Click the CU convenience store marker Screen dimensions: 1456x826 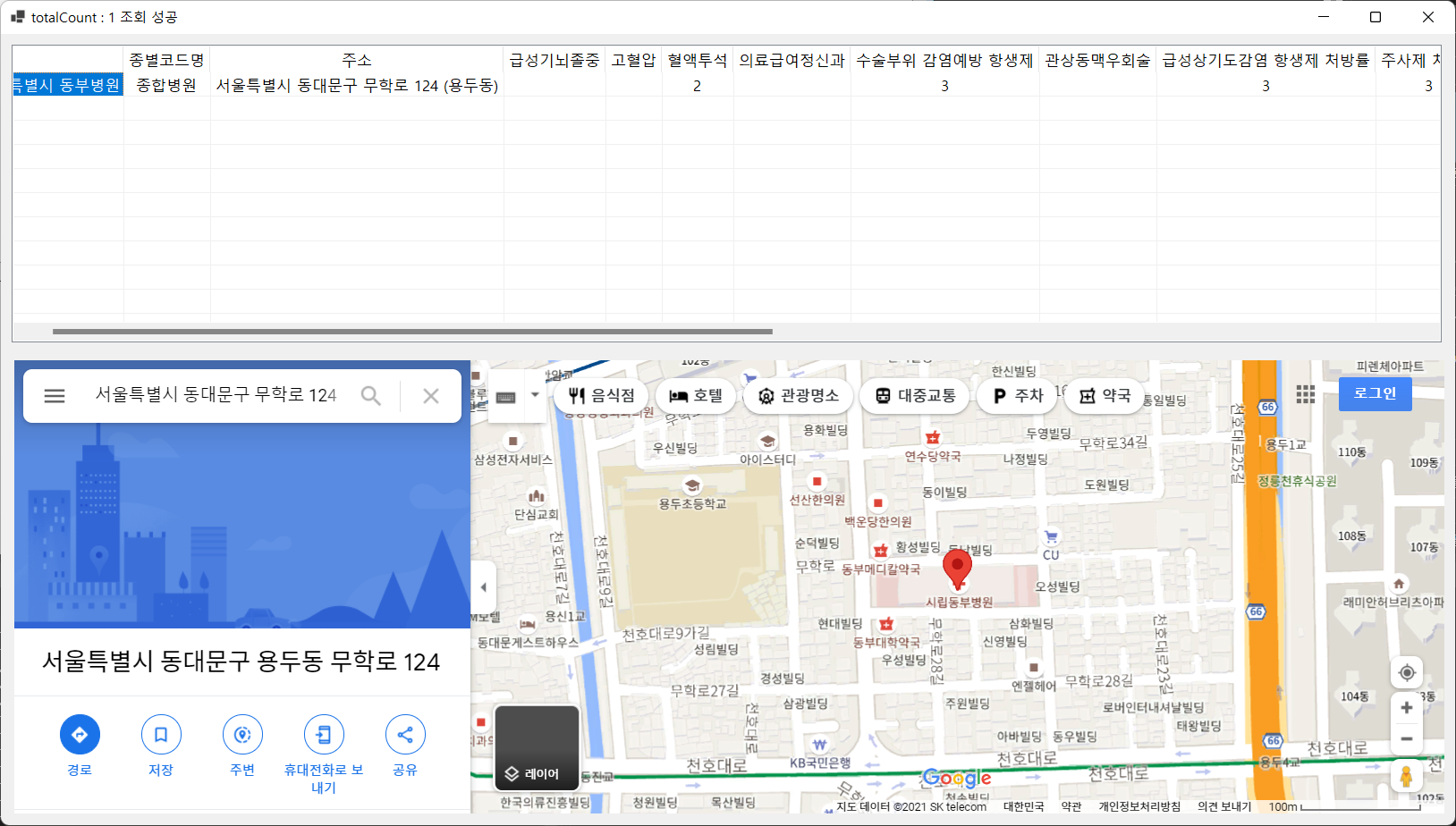1051,538
